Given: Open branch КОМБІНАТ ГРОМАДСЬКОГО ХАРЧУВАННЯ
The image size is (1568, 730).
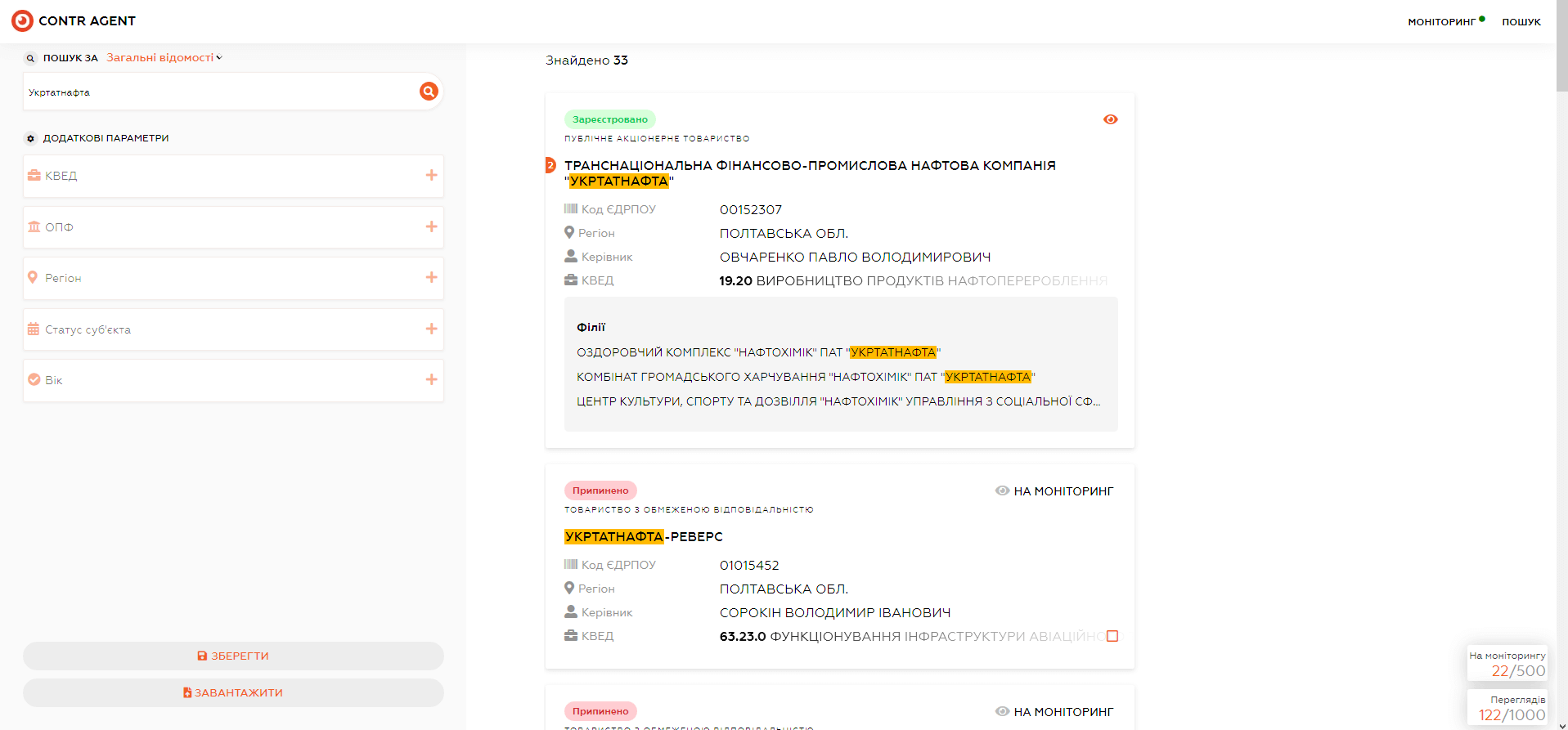Looking at the screenshot, I should [x=806, y=377].
